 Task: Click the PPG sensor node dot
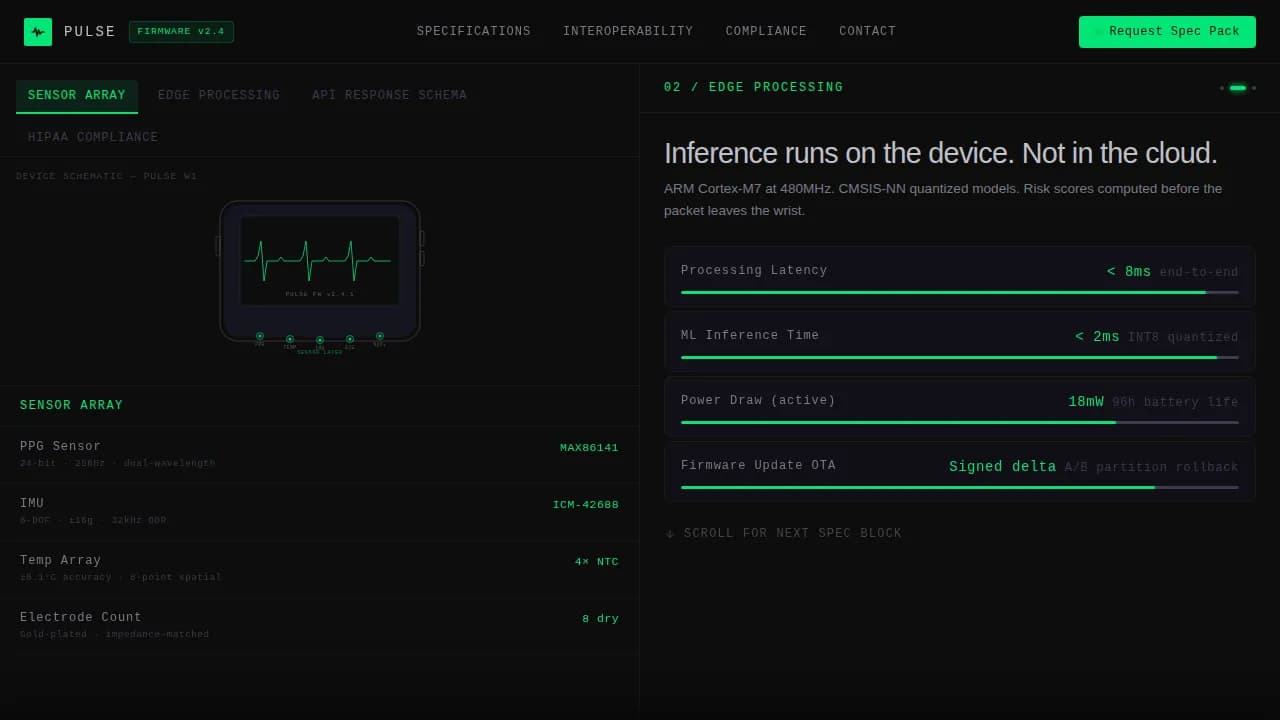point(260,337)
